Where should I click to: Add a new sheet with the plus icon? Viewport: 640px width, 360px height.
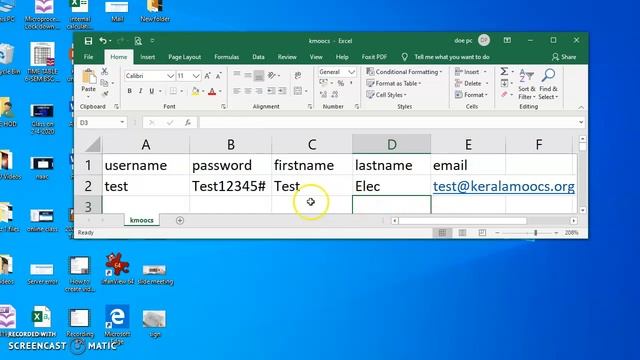180,220
